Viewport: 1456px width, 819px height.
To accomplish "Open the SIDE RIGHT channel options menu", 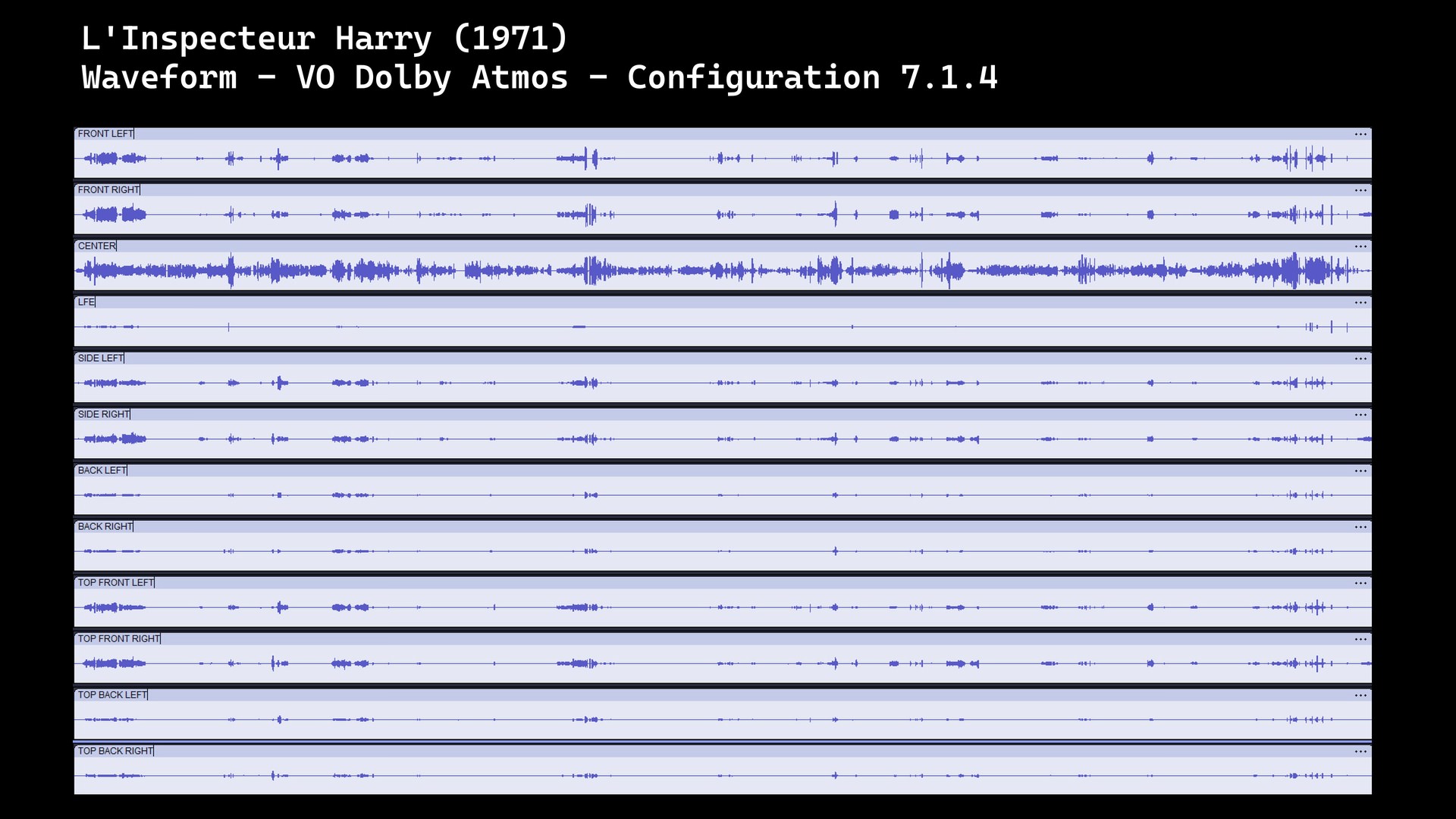I will coord(1361,414).
